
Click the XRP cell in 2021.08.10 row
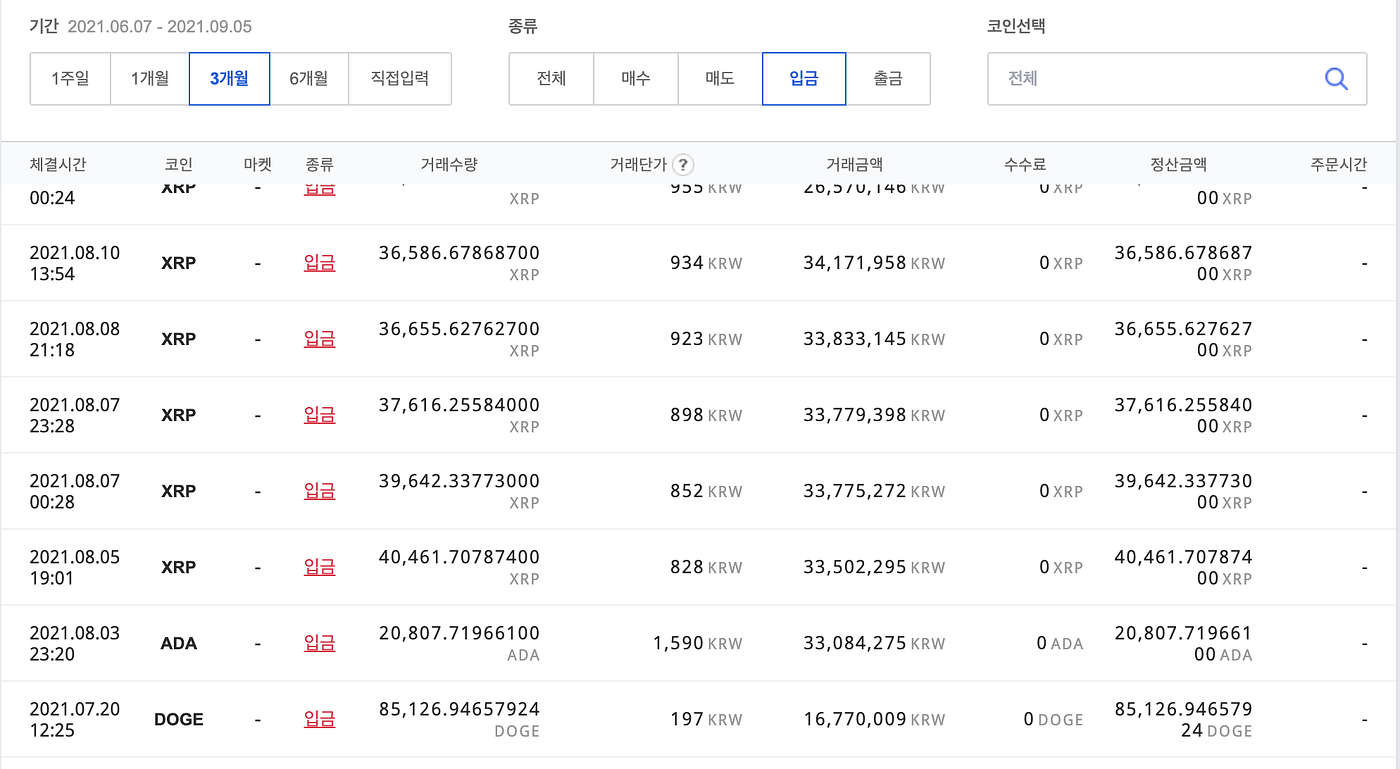tap(179, 263)
